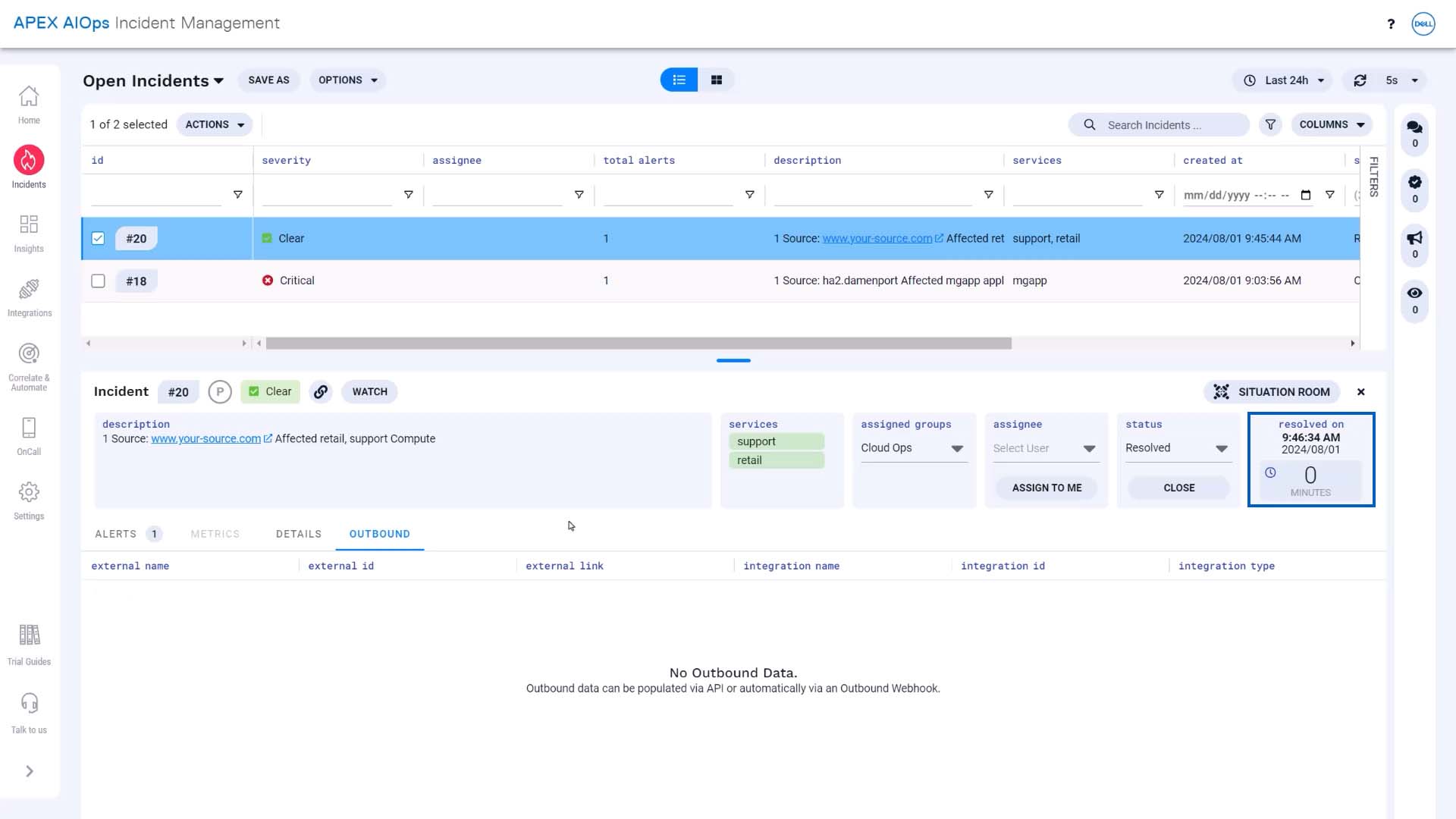Open the verified badge side panel

tap(1414, 189)
